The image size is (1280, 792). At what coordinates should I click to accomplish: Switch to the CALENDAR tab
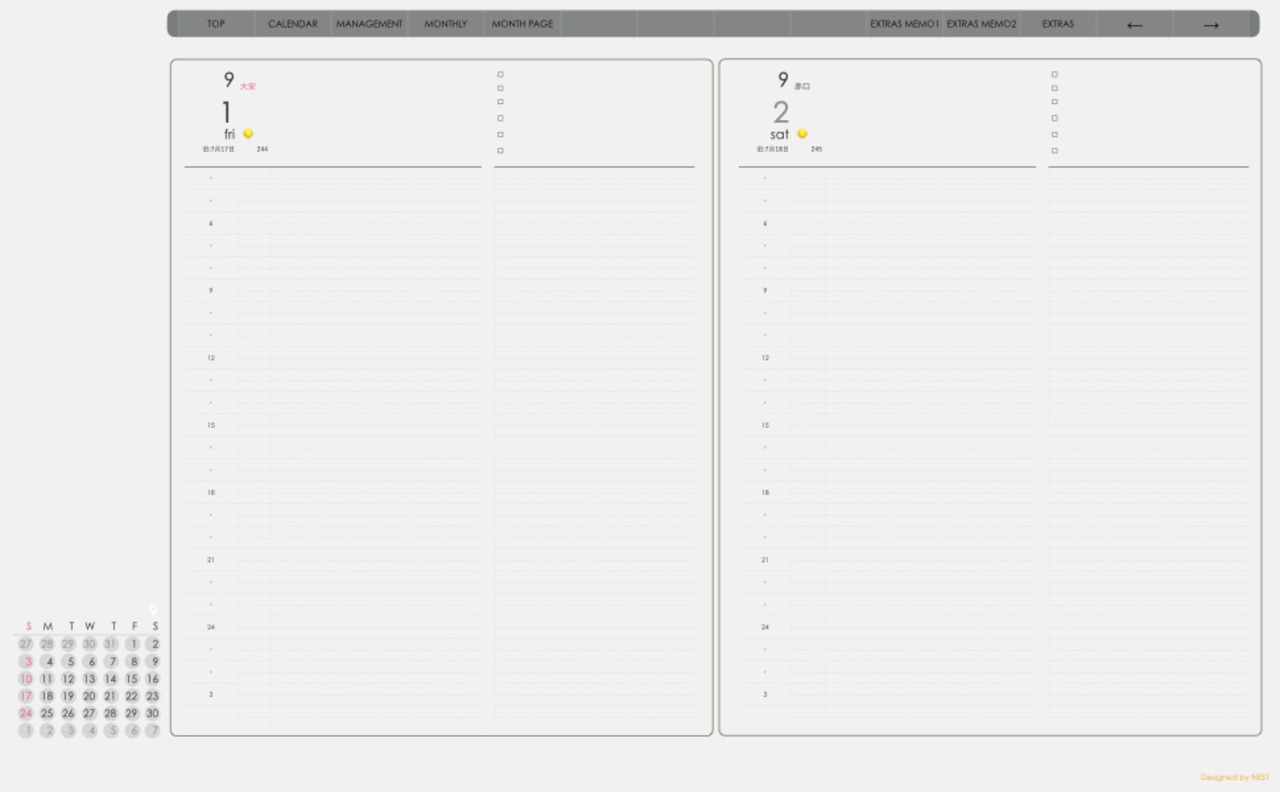293,24
